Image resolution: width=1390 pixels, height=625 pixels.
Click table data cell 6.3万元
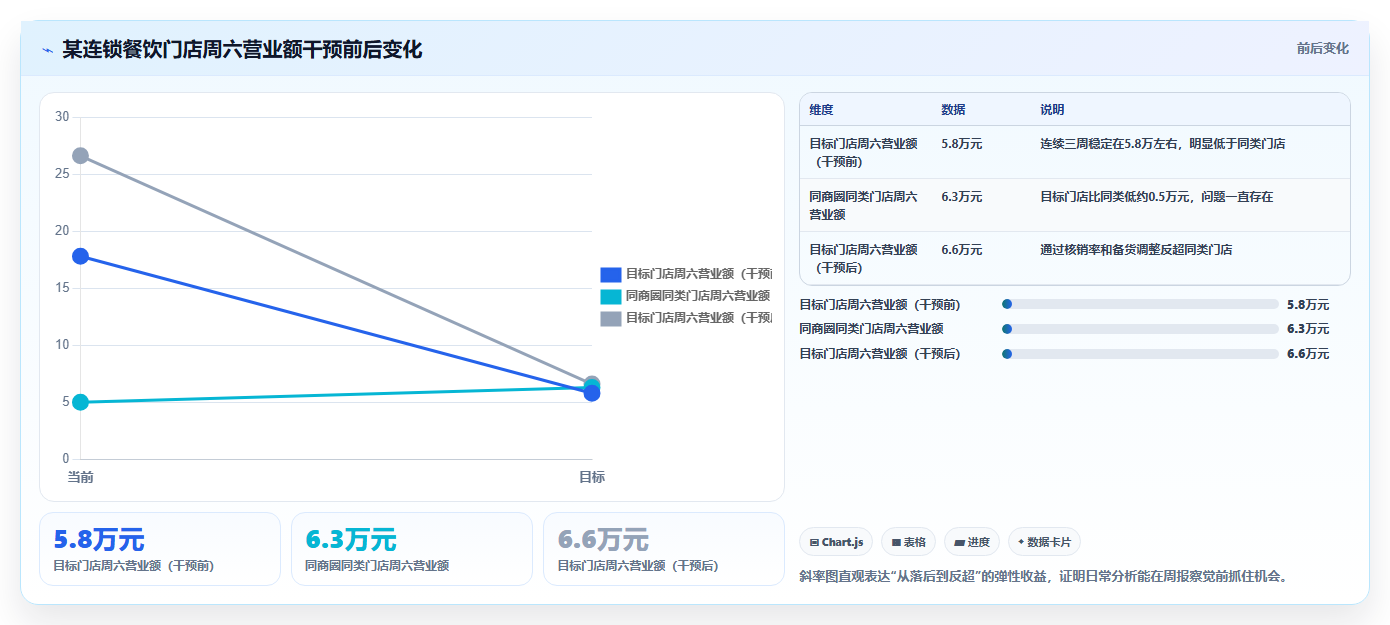(x=962, y=197)
